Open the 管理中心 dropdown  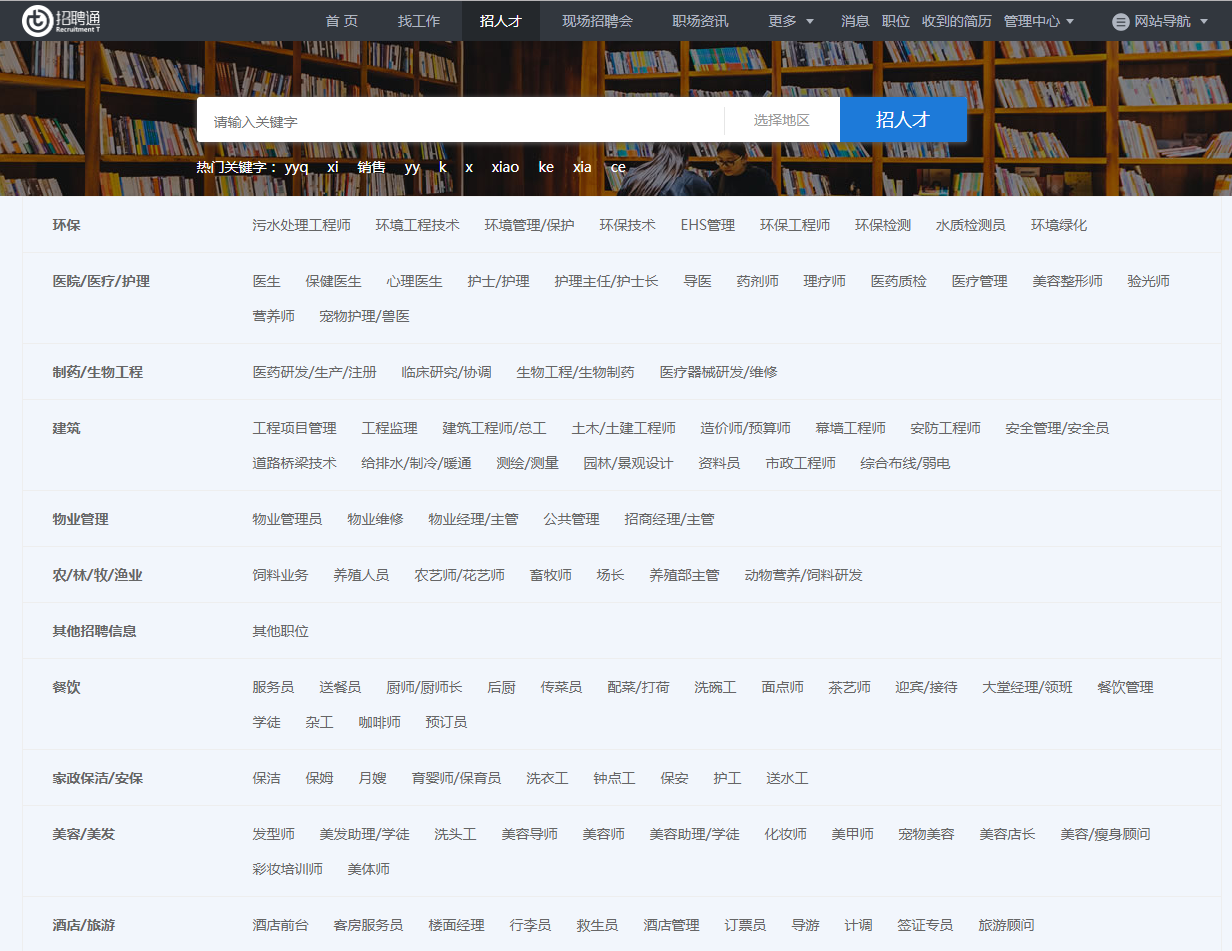point(1039,21)
